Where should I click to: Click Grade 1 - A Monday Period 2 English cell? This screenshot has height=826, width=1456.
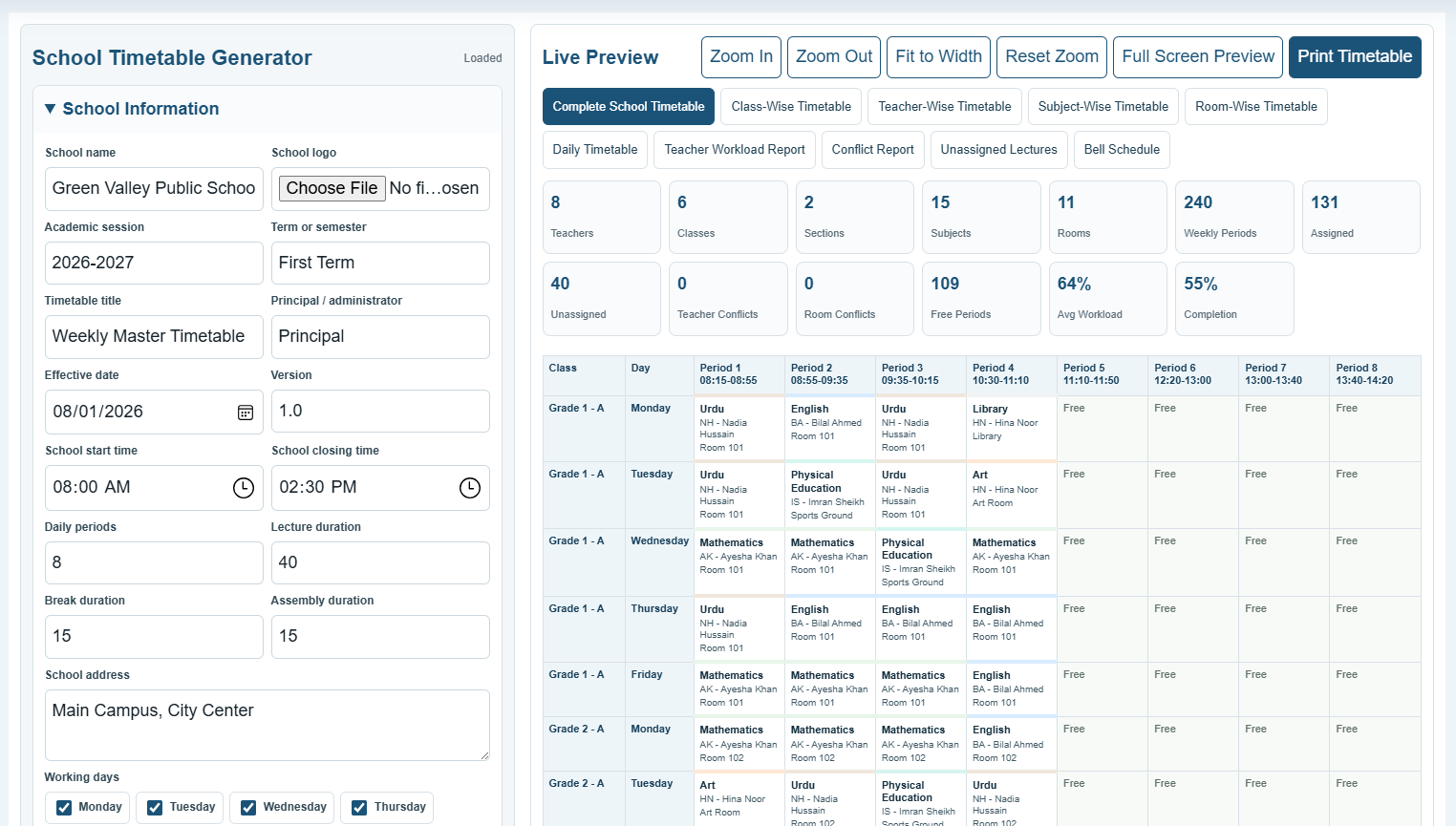click(830, 429)
